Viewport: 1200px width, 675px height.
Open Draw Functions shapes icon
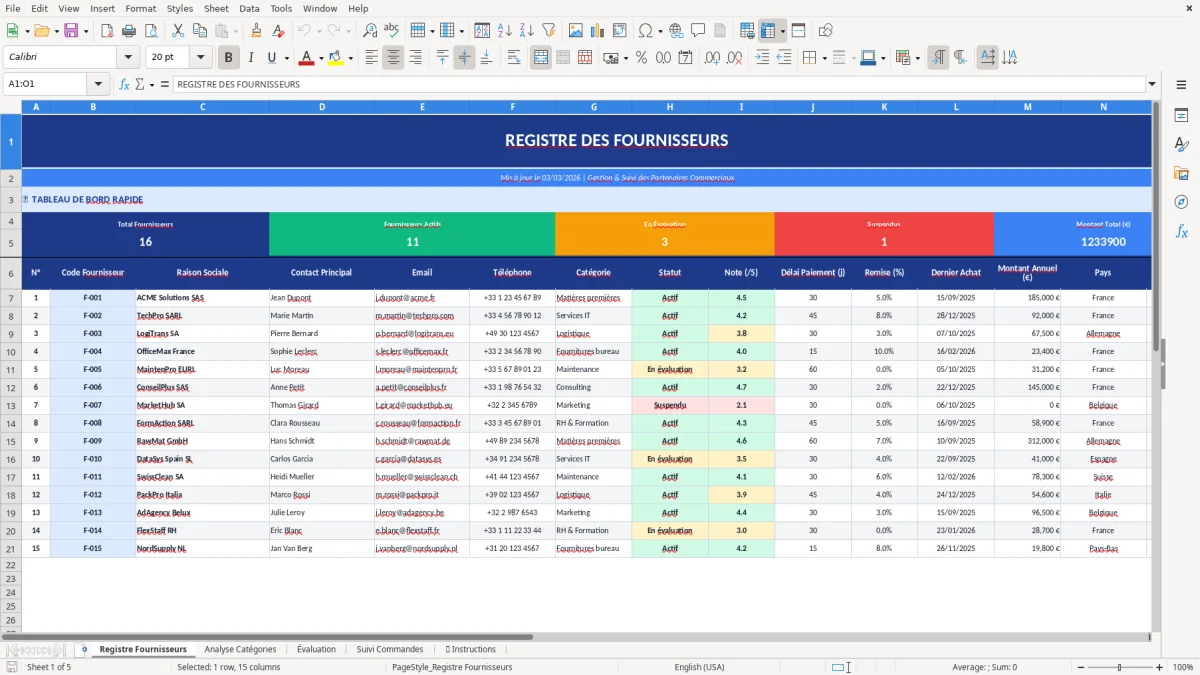point(826,31)
